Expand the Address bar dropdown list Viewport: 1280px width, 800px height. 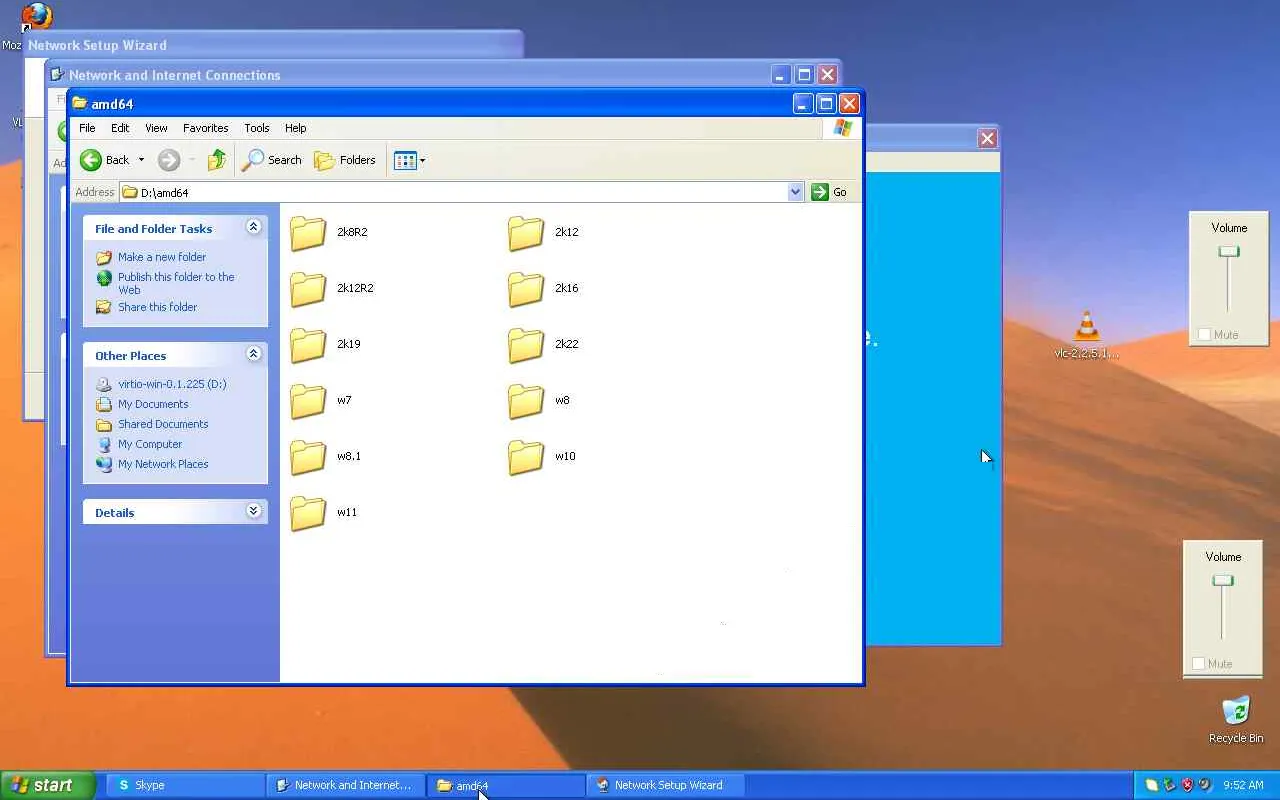(796, 192)
